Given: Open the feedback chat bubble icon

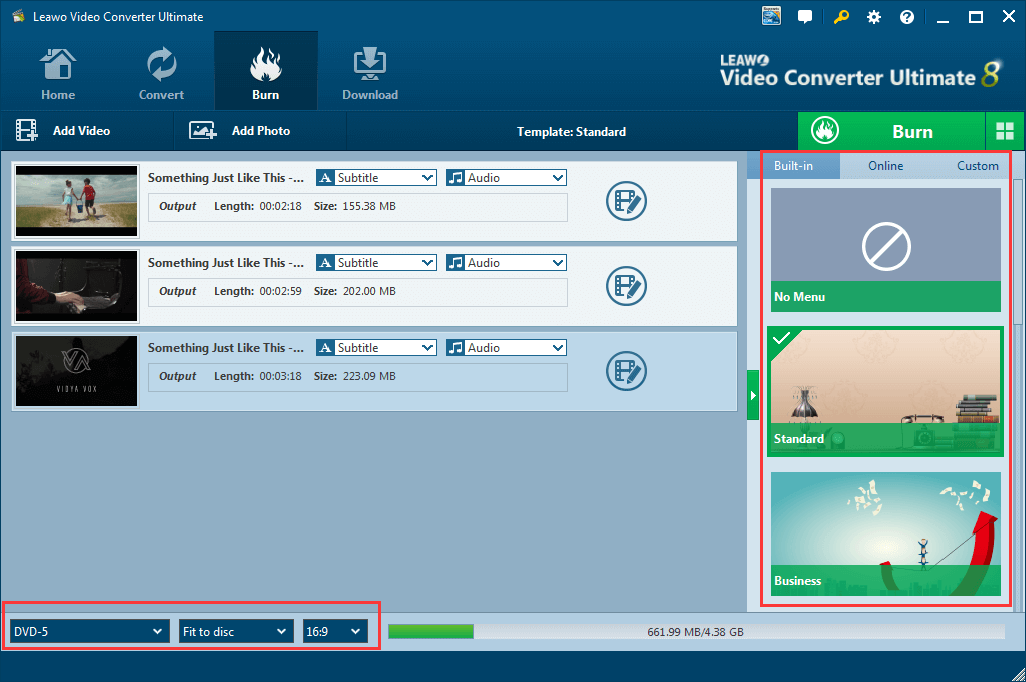Looking at the screenshot, I should [x=805, y=17].
